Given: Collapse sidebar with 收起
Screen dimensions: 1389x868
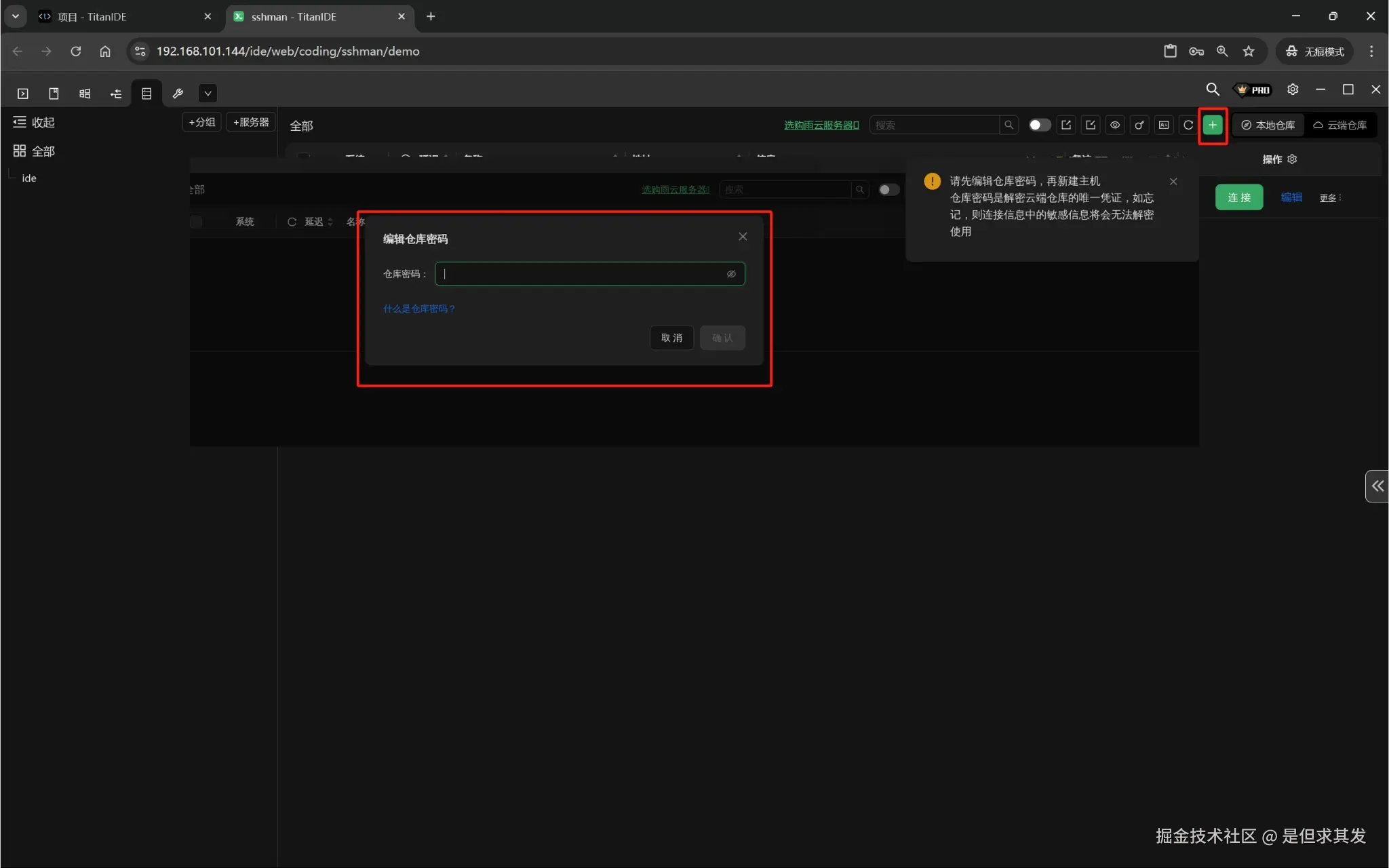Looking at the screenshot, I should (x=34, y=122).
